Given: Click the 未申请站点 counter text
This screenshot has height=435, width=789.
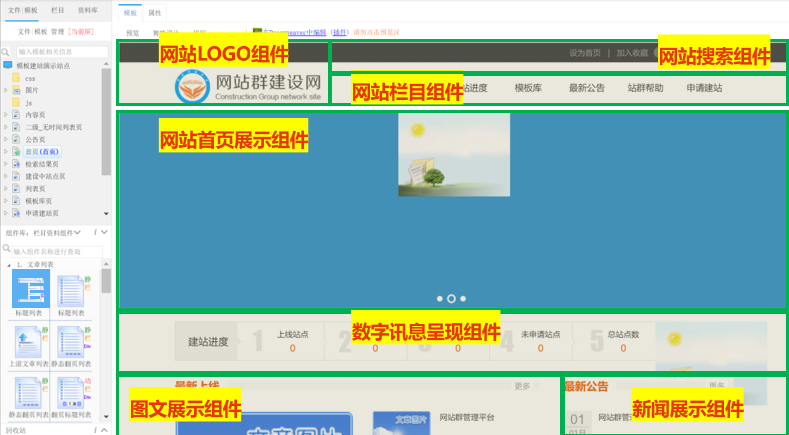Looking at the screenshot, I should click(541, 334).
